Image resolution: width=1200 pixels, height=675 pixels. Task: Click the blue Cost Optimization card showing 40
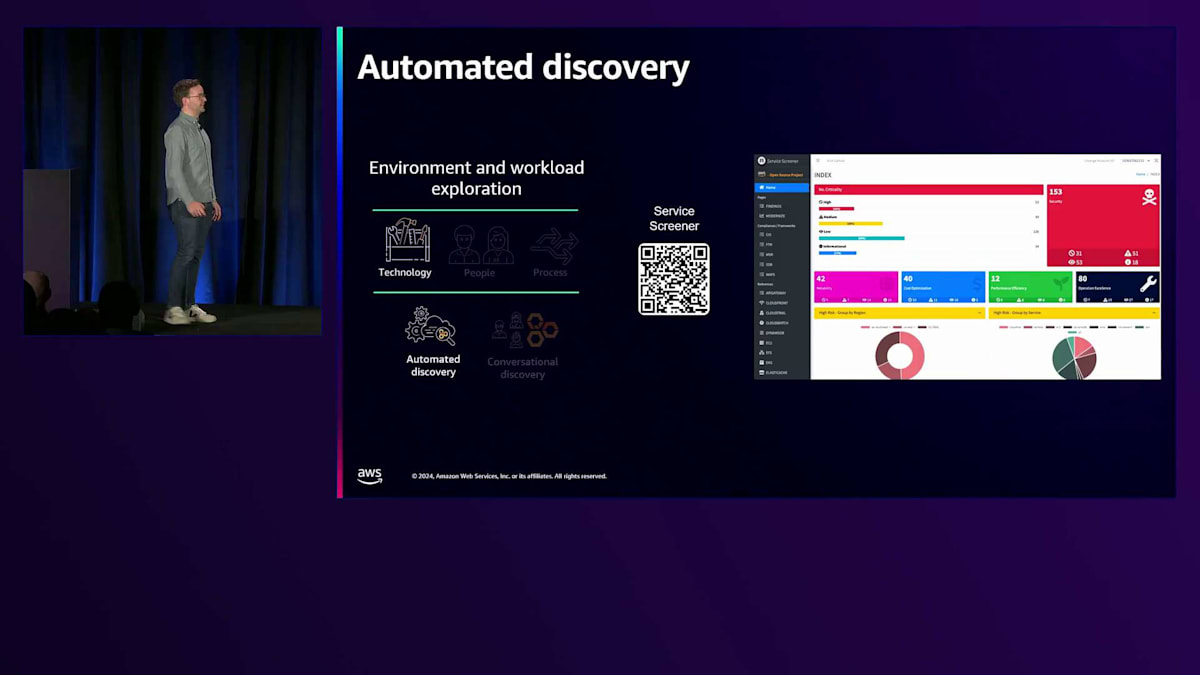944,287
